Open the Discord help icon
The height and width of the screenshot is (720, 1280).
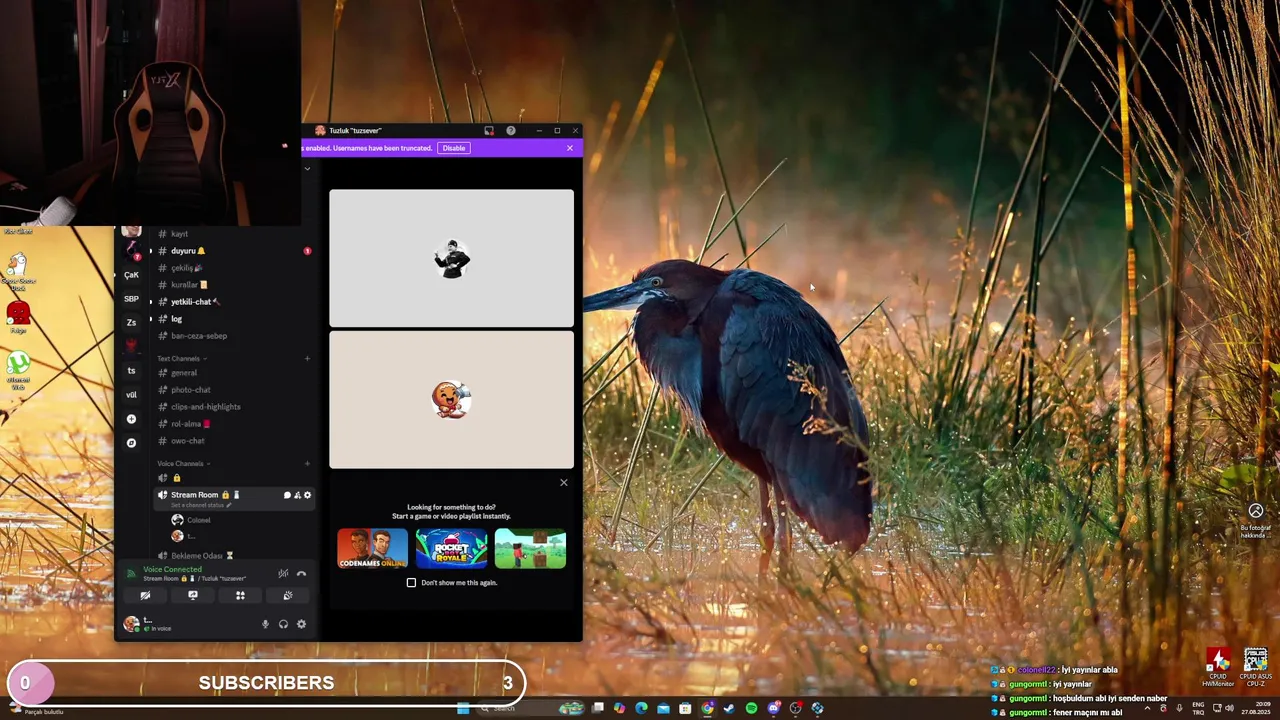point(511,131)
